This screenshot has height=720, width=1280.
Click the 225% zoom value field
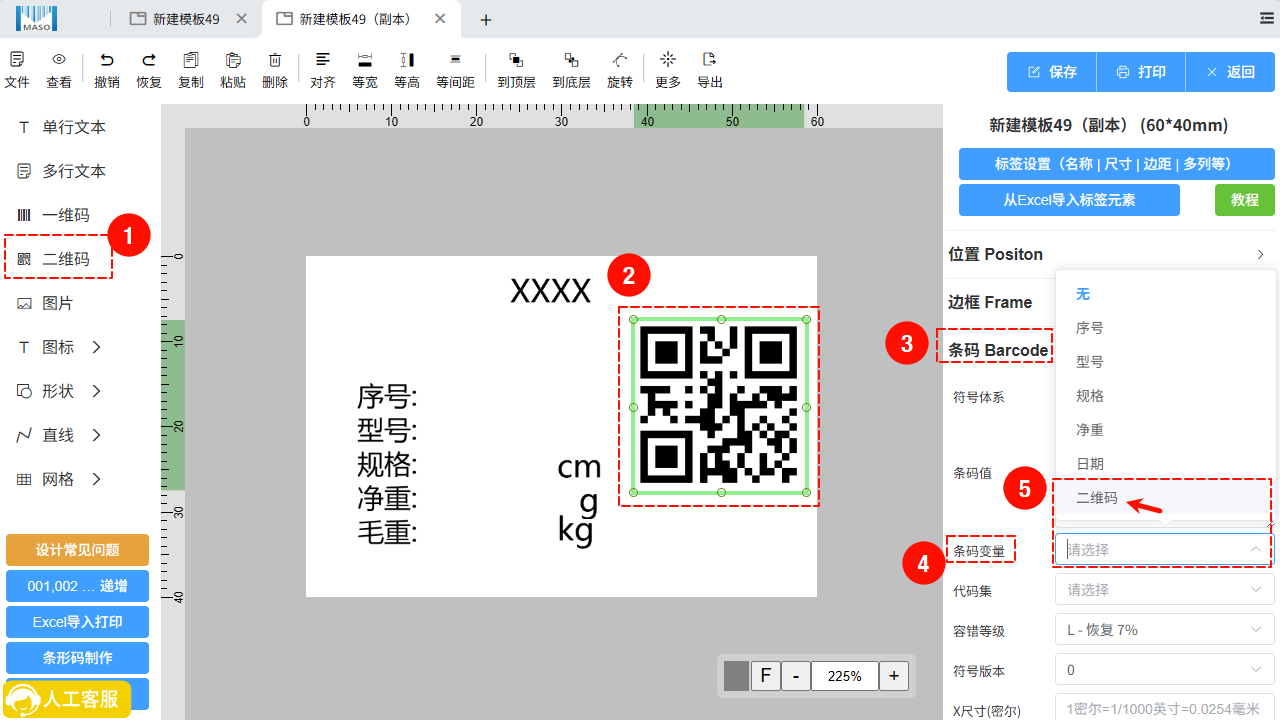pos(845,676)
